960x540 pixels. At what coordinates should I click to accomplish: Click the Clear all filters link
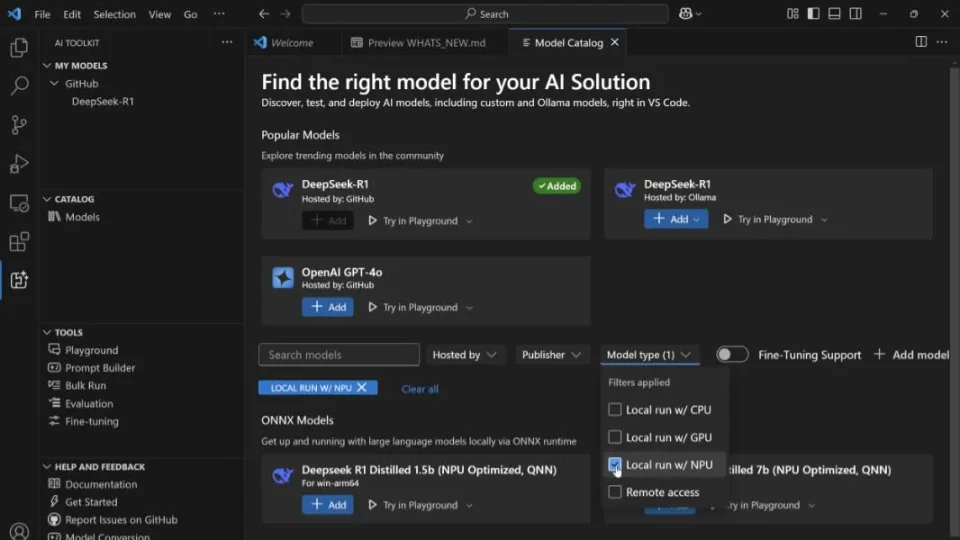coord(420,389)
